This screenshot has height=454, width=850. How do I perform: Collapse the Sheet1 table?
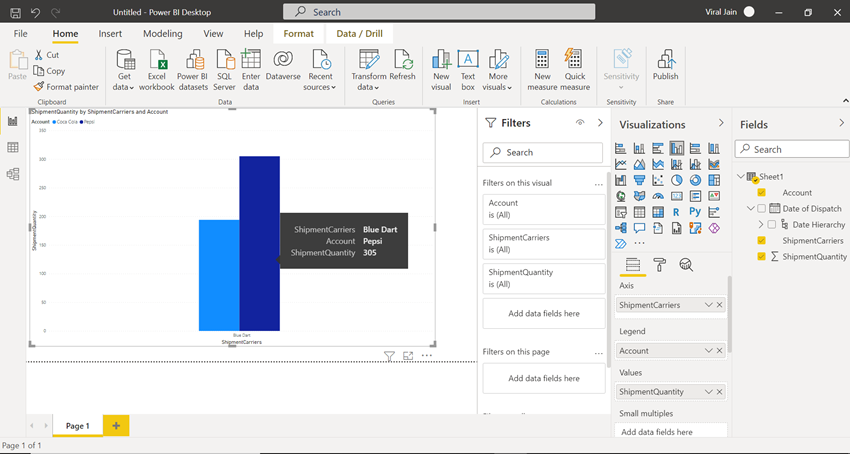[741, 176]
